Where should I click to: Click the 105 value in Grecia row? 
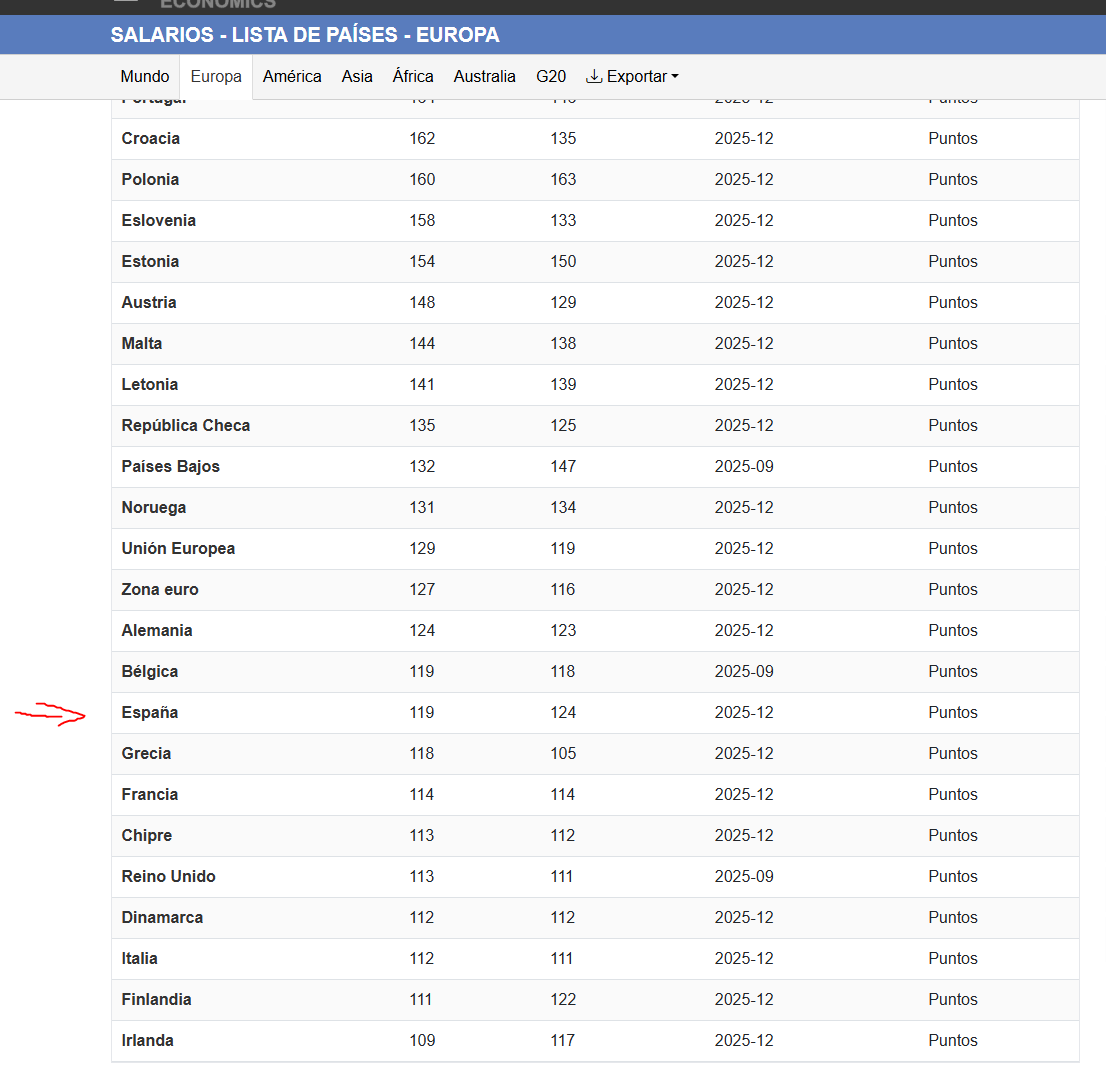pyautogui.click(x=563, y=753)
